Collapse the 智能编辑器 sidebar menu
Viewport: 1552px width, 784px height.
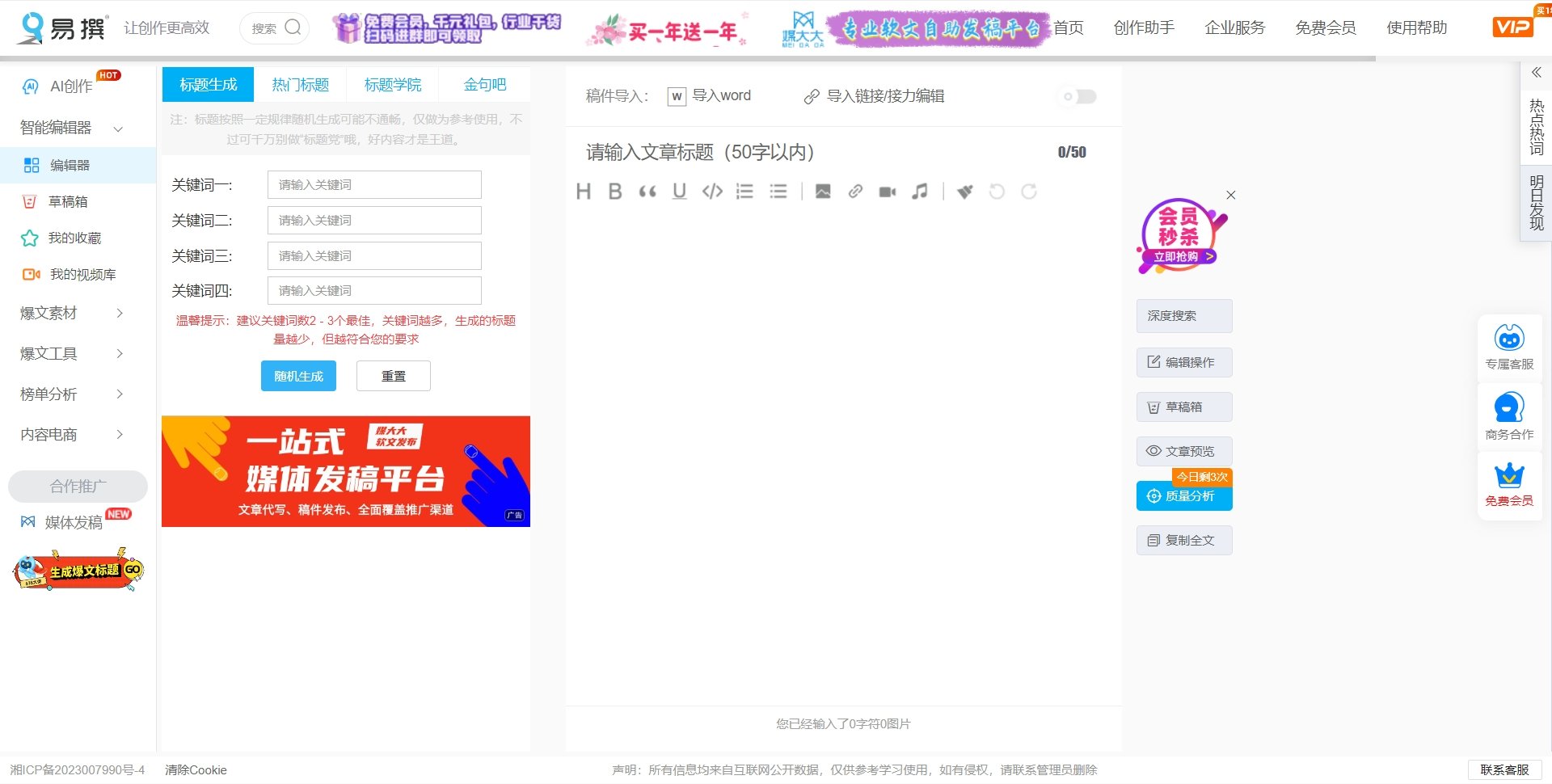[118, 129]
